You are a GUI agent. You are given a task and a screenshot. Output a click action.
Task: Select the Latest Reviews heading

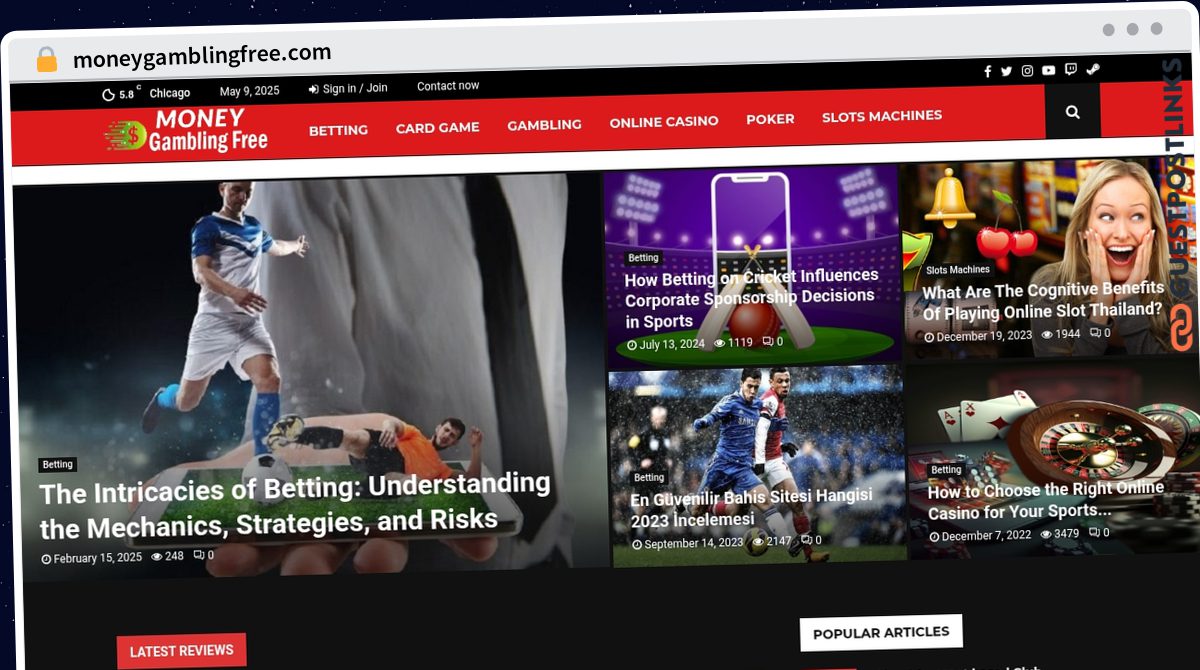coord(181,651)
